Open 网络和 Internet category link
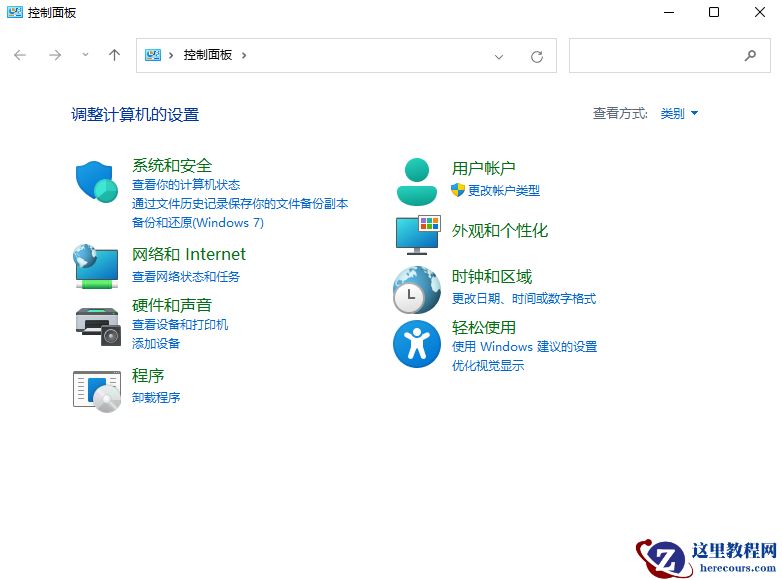 [189, 254]
